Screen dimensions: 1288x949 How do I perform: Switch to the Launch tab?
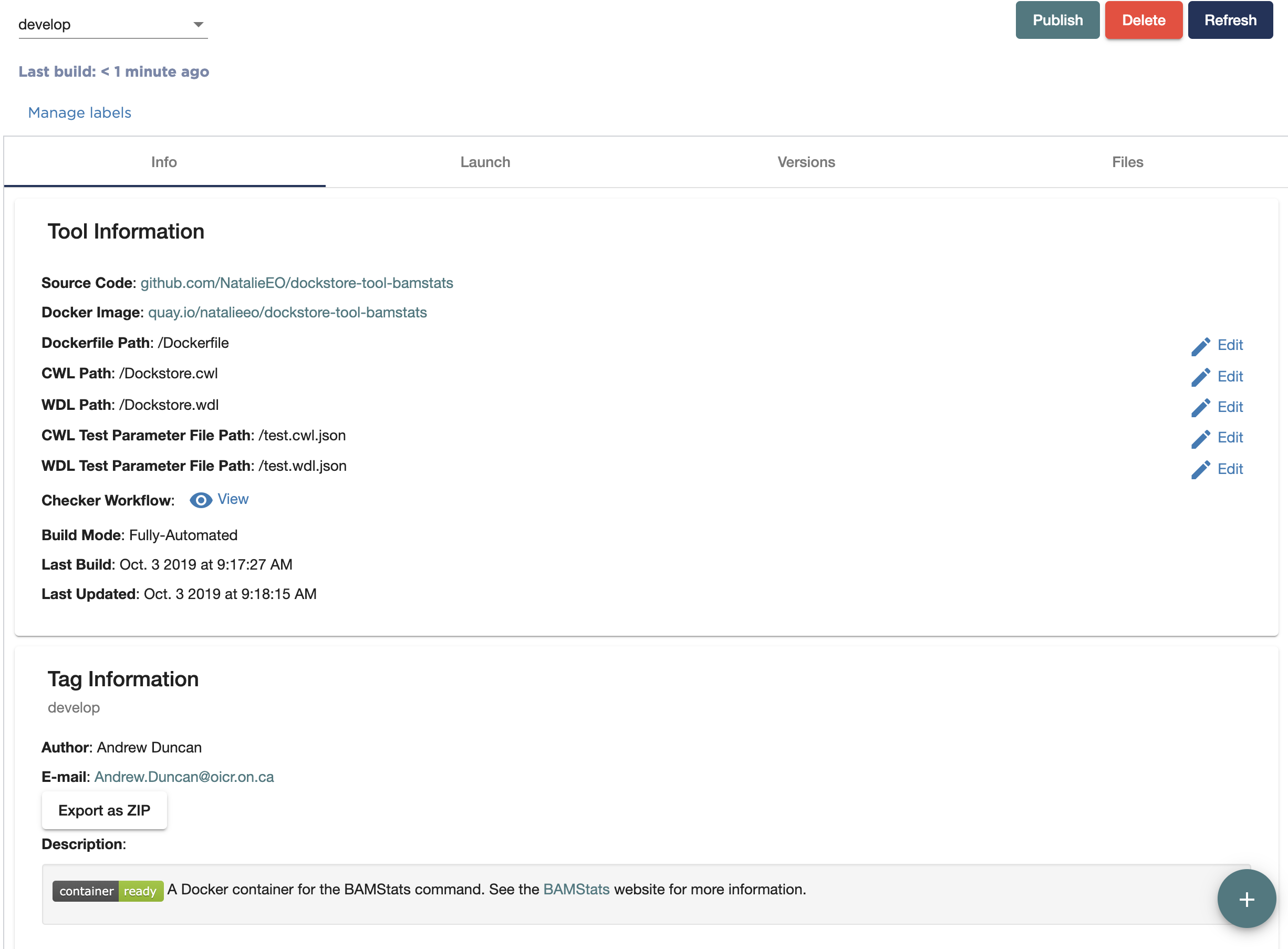click(485, 162)
